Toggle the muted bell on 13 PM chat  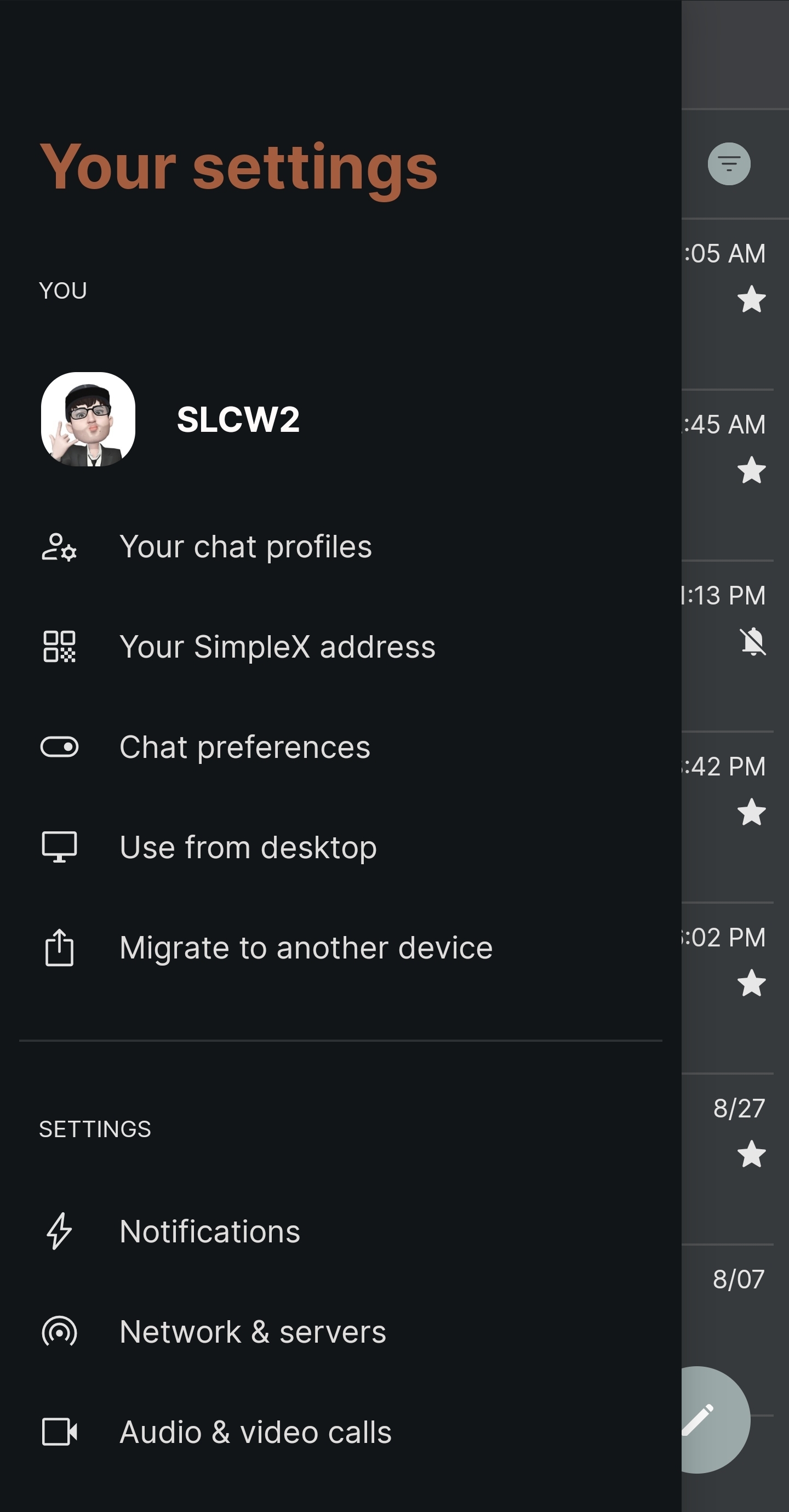coord(752,641)
